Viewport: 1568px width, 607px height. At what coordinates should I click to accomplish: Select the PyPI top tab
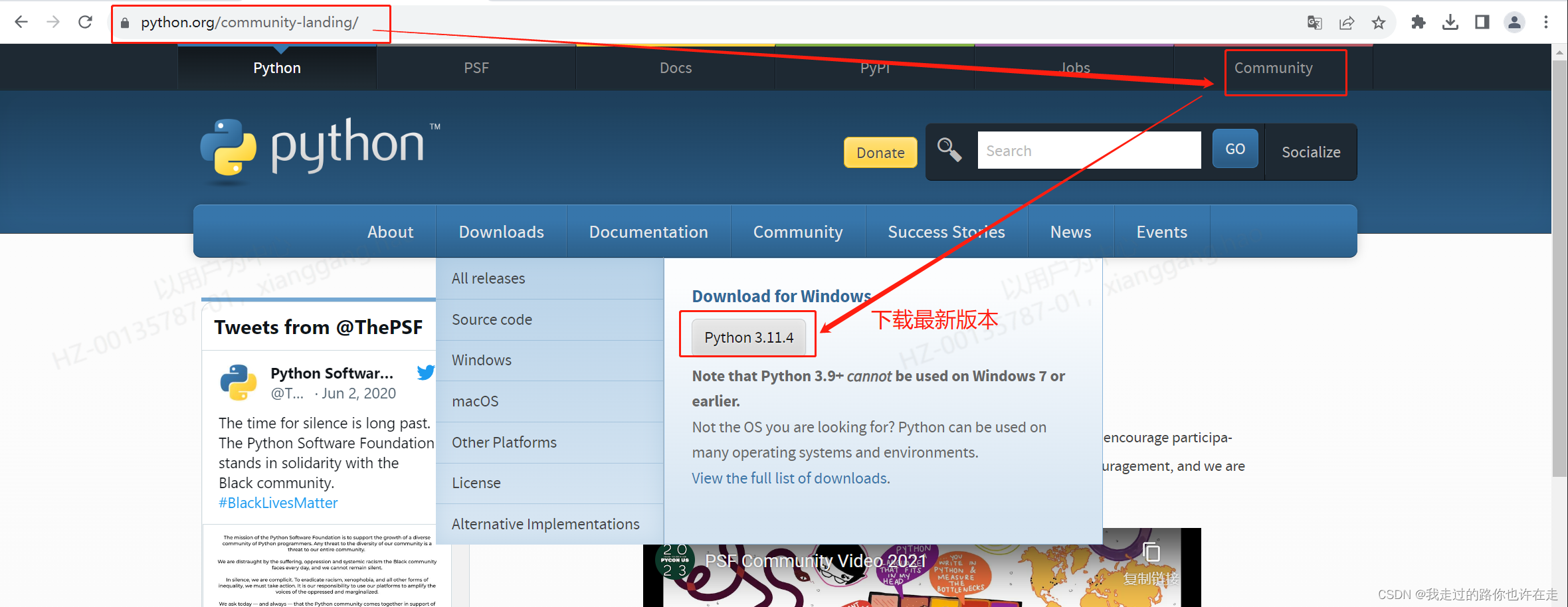coord(875,68)
